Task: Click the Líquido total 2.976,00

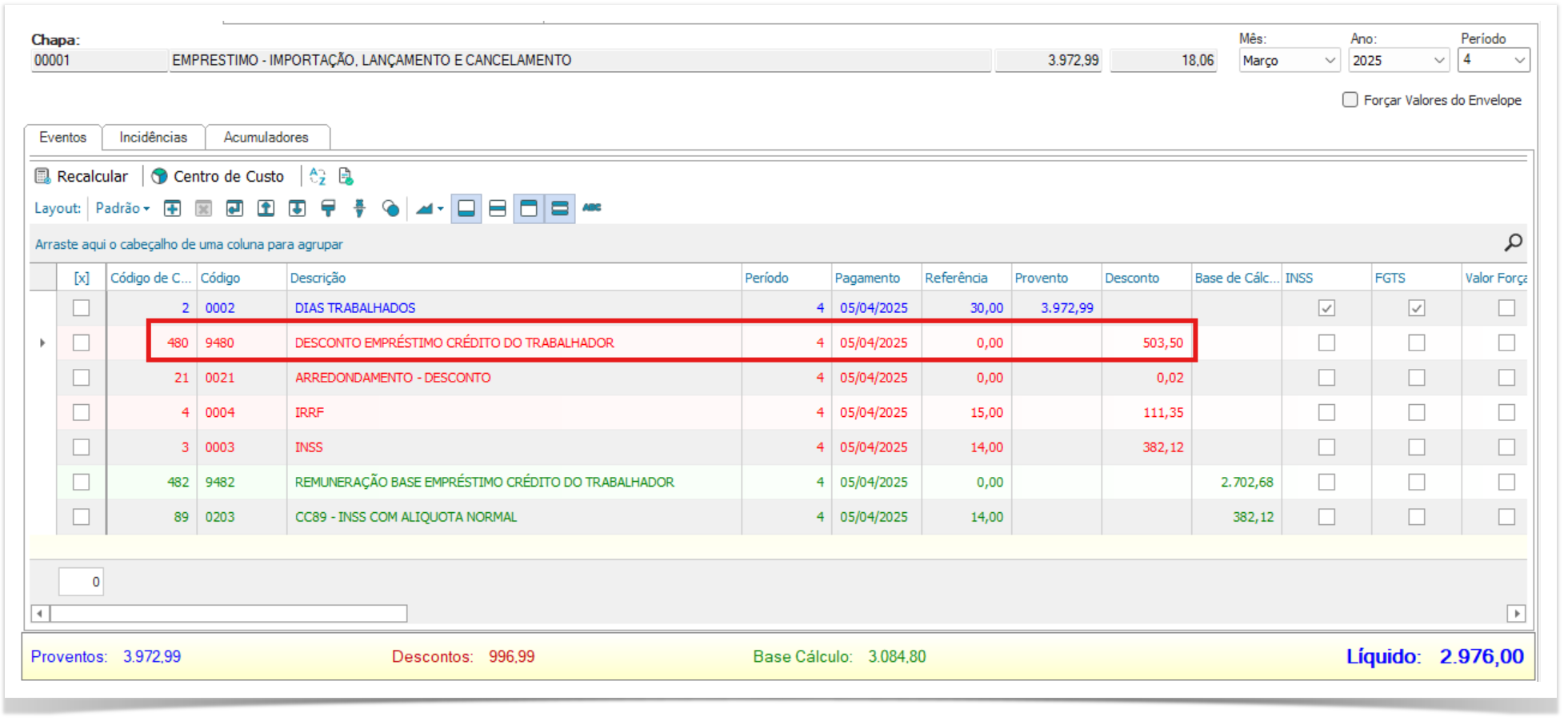Action: (x=1482, y=656)
